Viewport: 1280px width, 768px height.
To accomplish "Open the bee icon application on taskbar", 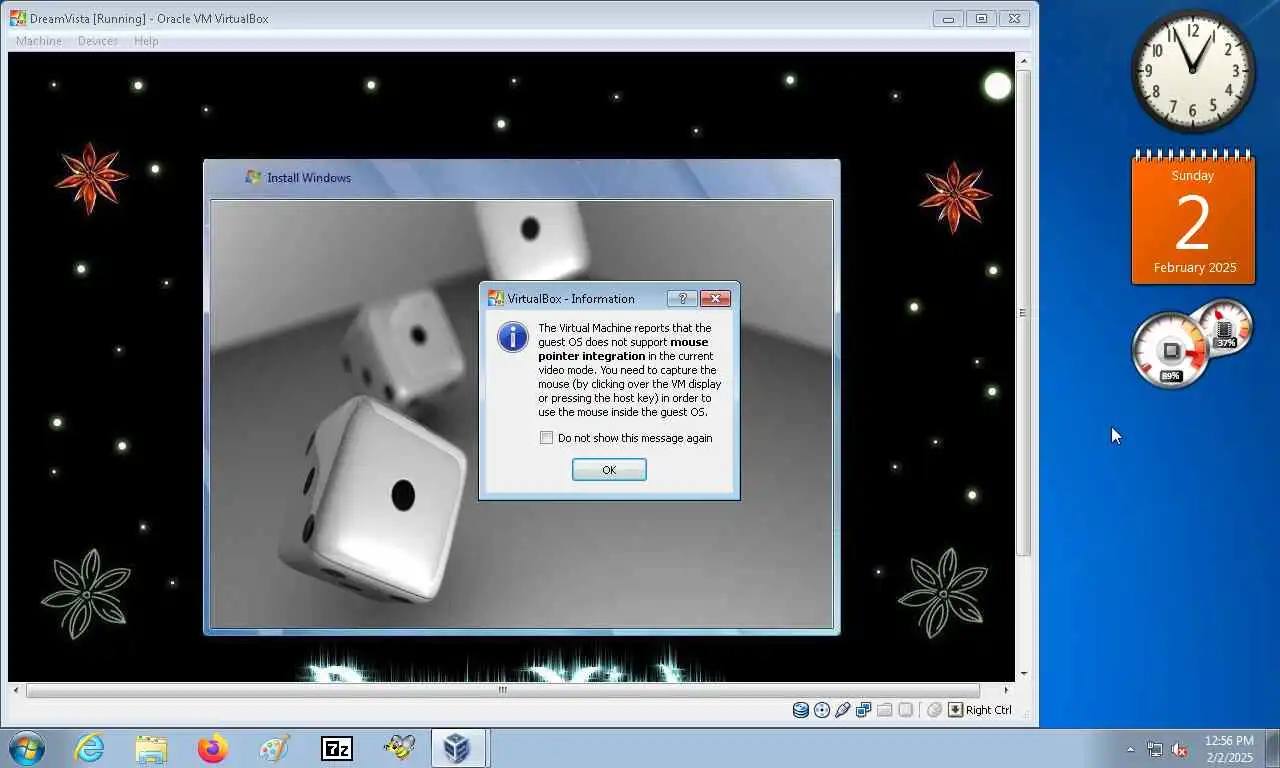I will point(399,748).
